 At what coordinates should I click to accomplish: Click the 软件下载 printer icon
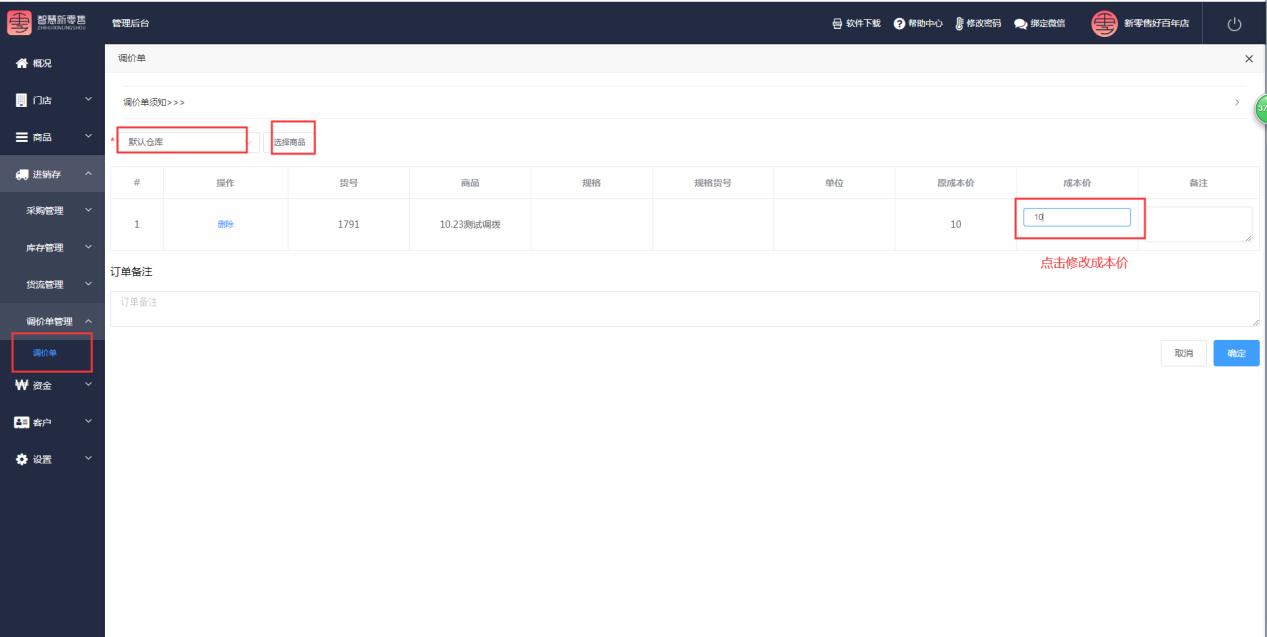(x=837, y=23)
